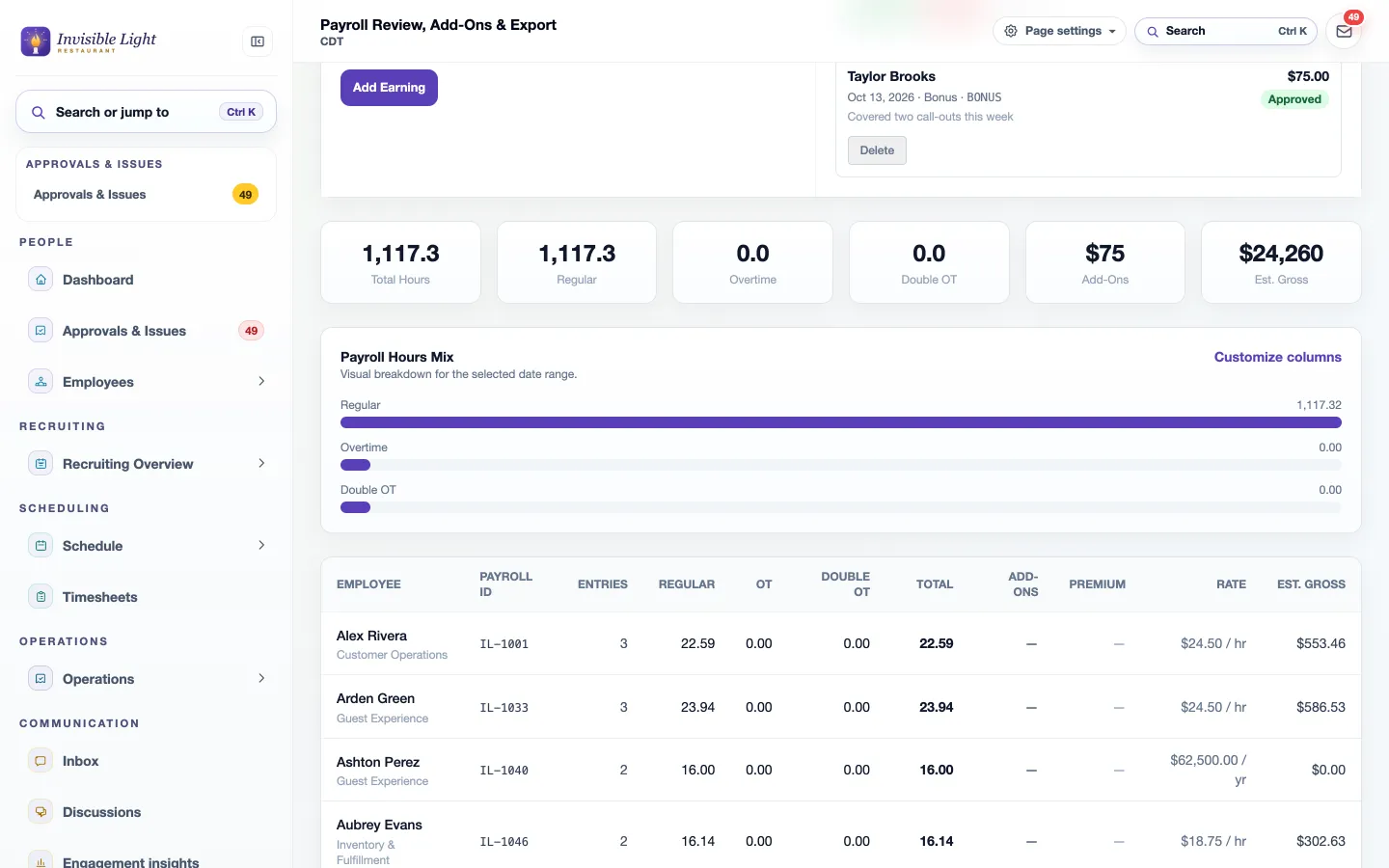
Task: Select the Ashton Perez employee name
Action: tap(378, 762)
